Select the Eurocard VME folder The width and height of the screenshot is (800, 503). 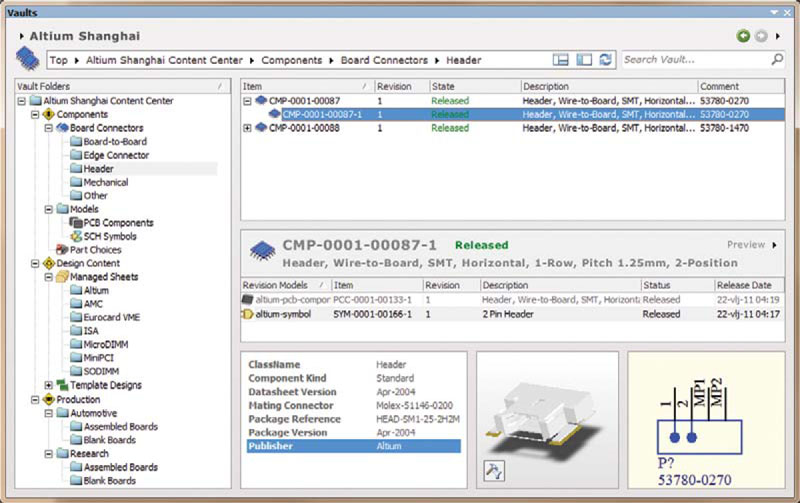click(x=112, y=317)
